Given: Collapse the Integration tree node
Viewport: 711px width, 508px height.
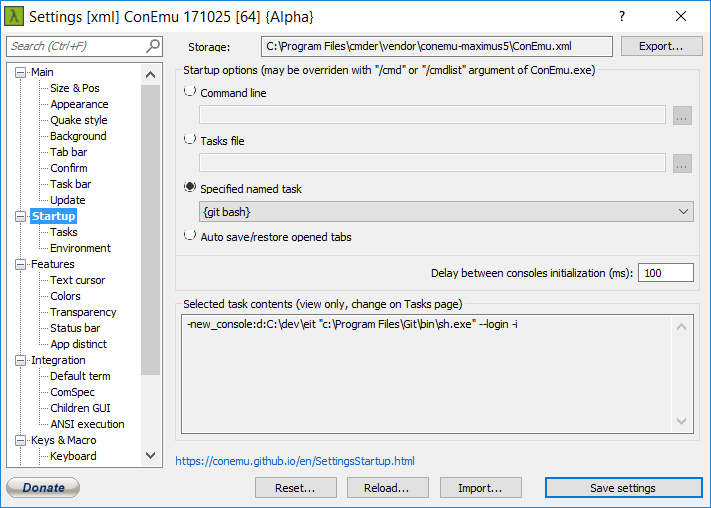Looking at the screenshot, I should [x=20, y=361].
